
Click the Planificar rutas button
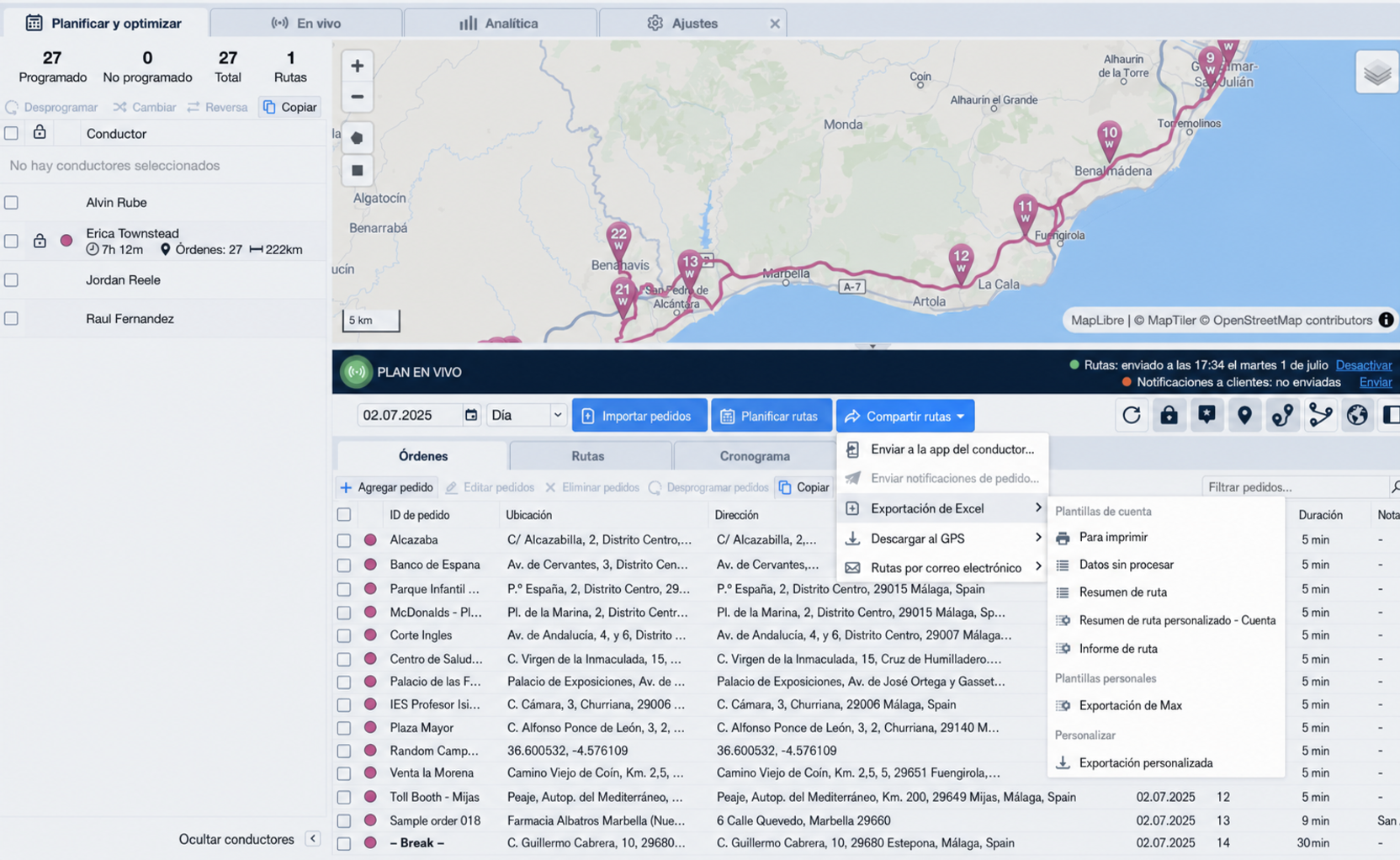pos(771,416)
